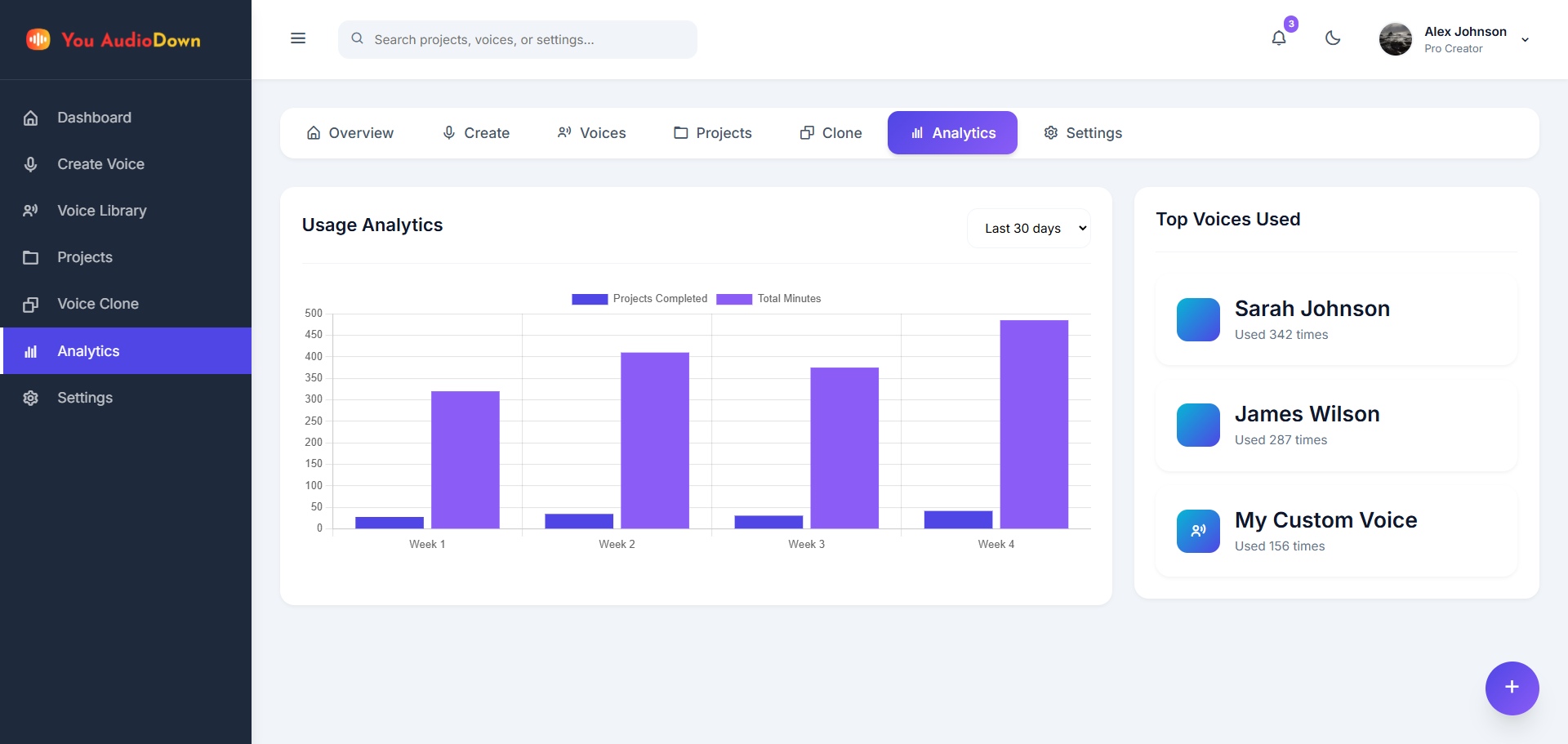1568x744 pixels.
Task: Open notifications bell icon
Action: [1279, 38]
